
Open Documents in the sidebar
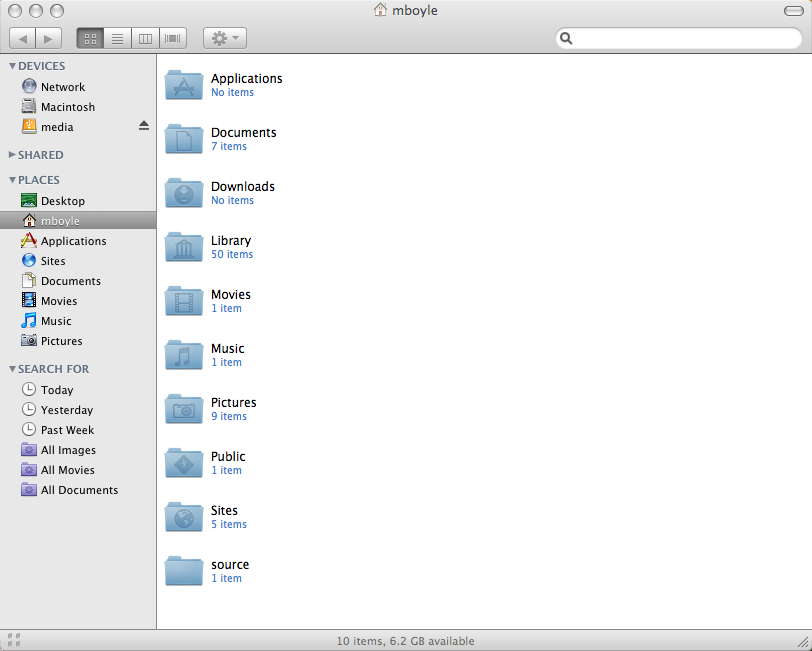coord(78,281)
